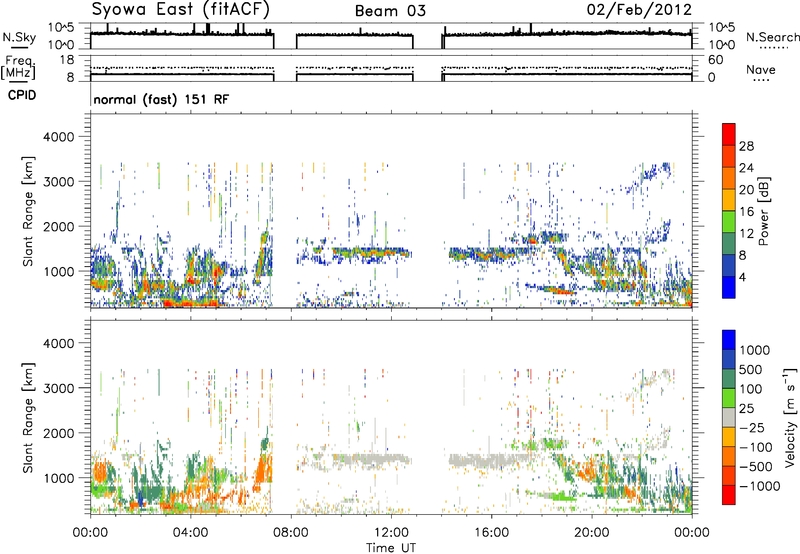Click the red bottom Velocity colorbar segment
The width and height of the screenshot is (800, 554).
coord(729,495)
